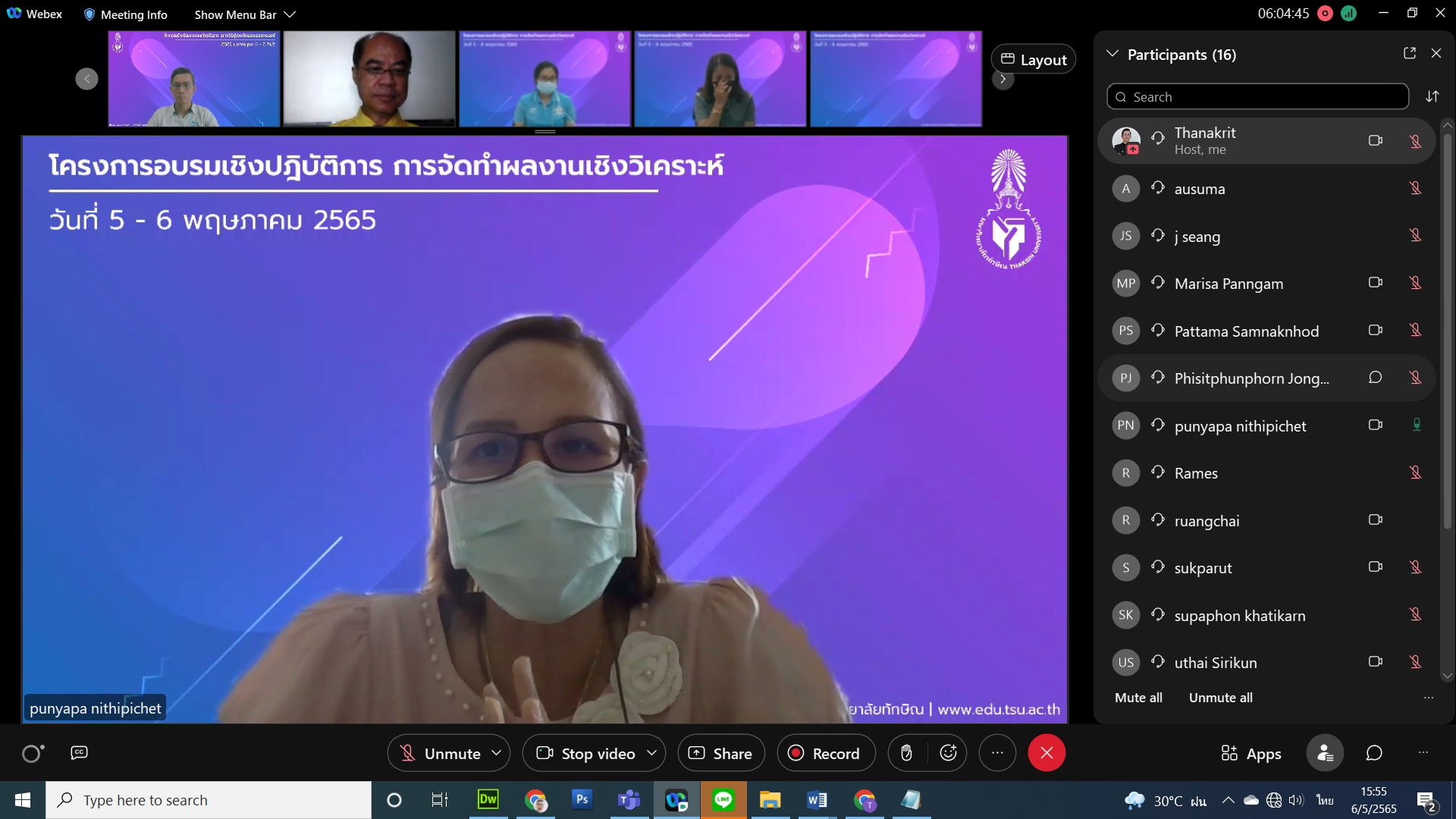Open Microsoft Word from taskbar
Screen dimensions: 1456x819
tap(817, 800)
